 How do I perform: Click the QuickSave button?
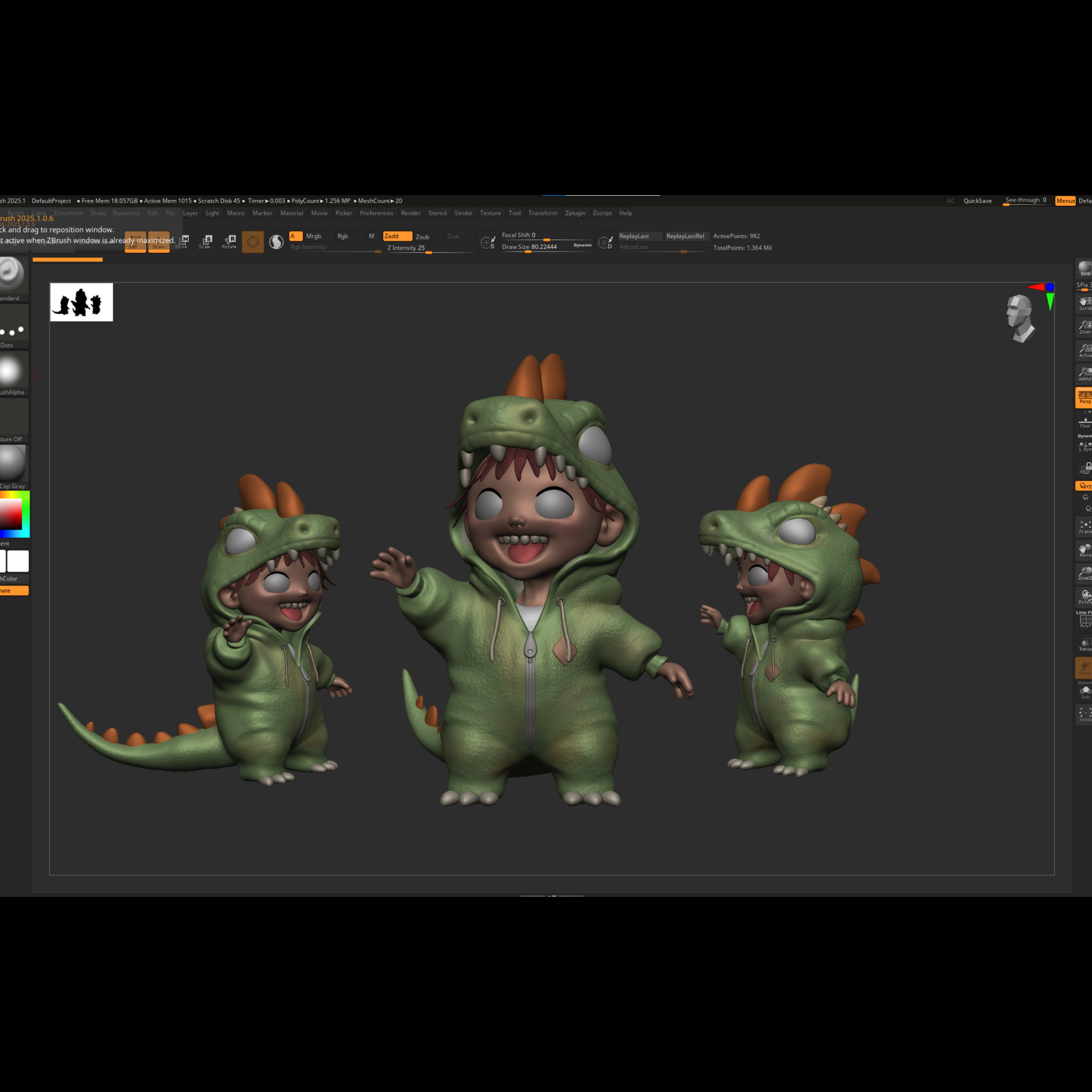pyautogui.click(x=977, y=200)
